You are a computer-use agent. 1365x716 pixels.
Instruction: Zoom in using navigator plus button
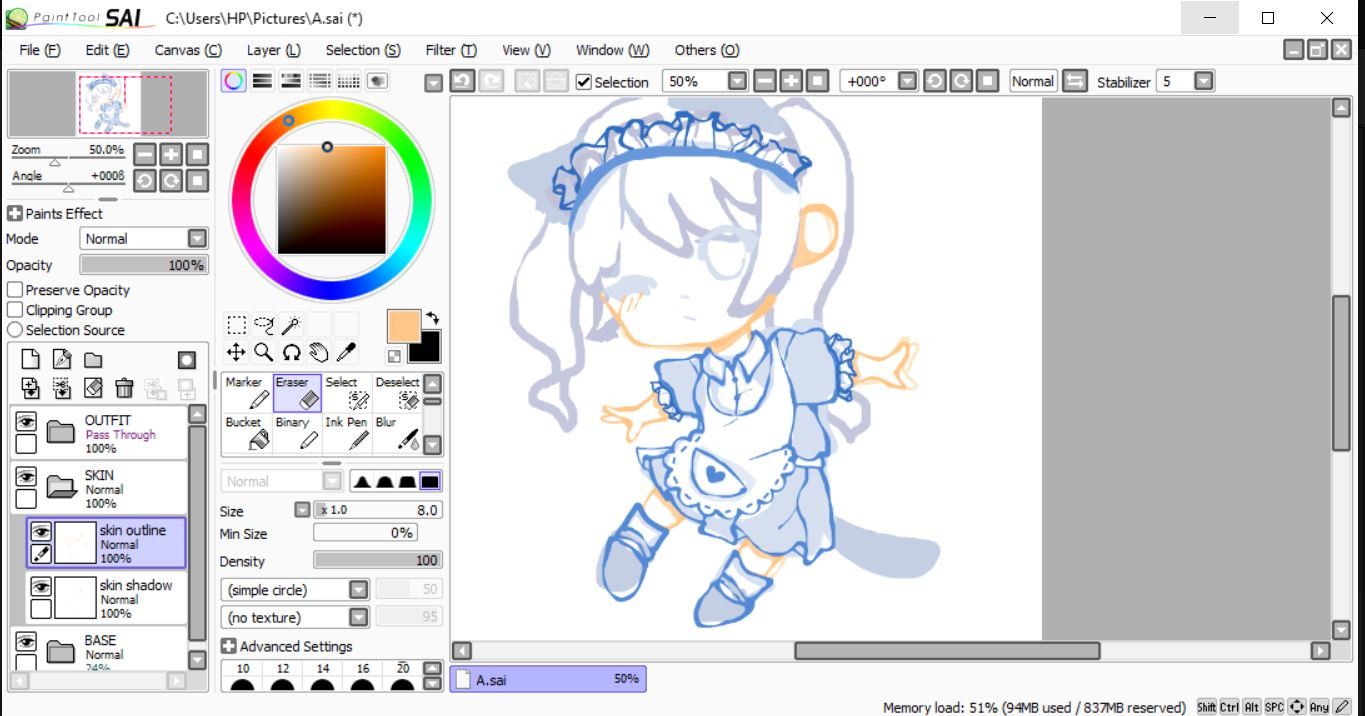171,154
